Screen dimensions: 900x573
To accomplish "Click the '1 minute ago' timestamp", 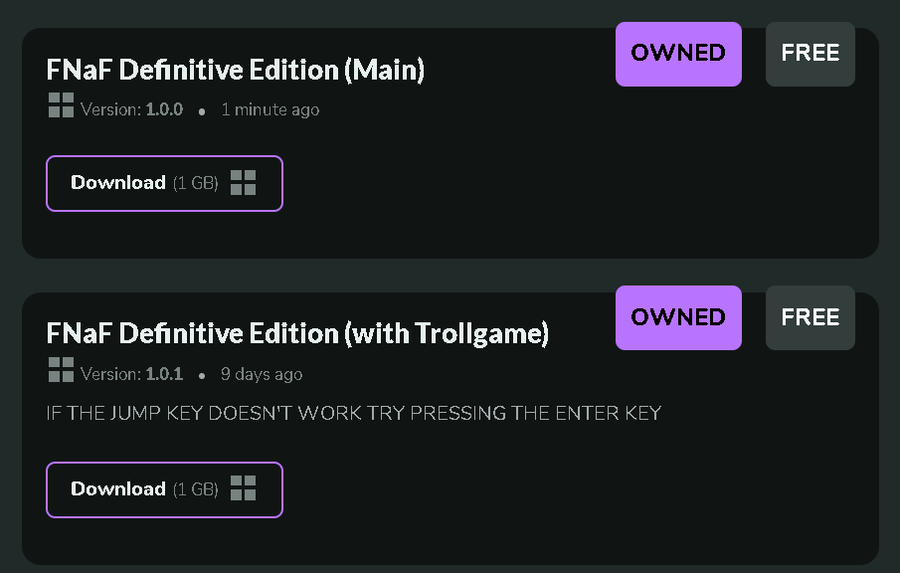I will [270, 109].
